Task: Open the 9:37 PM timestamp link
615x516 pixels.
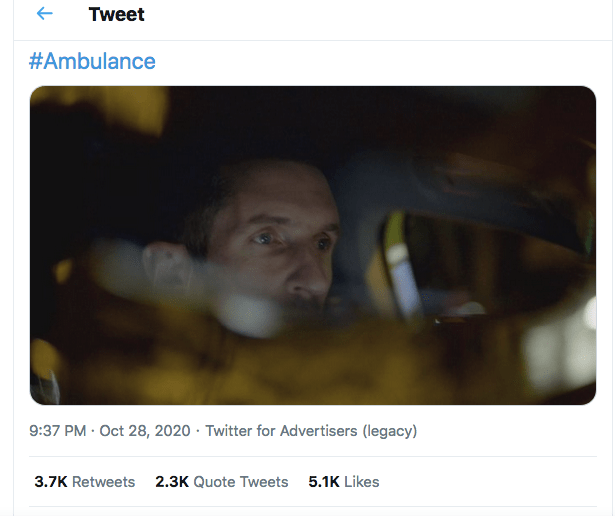Action: pyautogui.click(x=58, y=431)
